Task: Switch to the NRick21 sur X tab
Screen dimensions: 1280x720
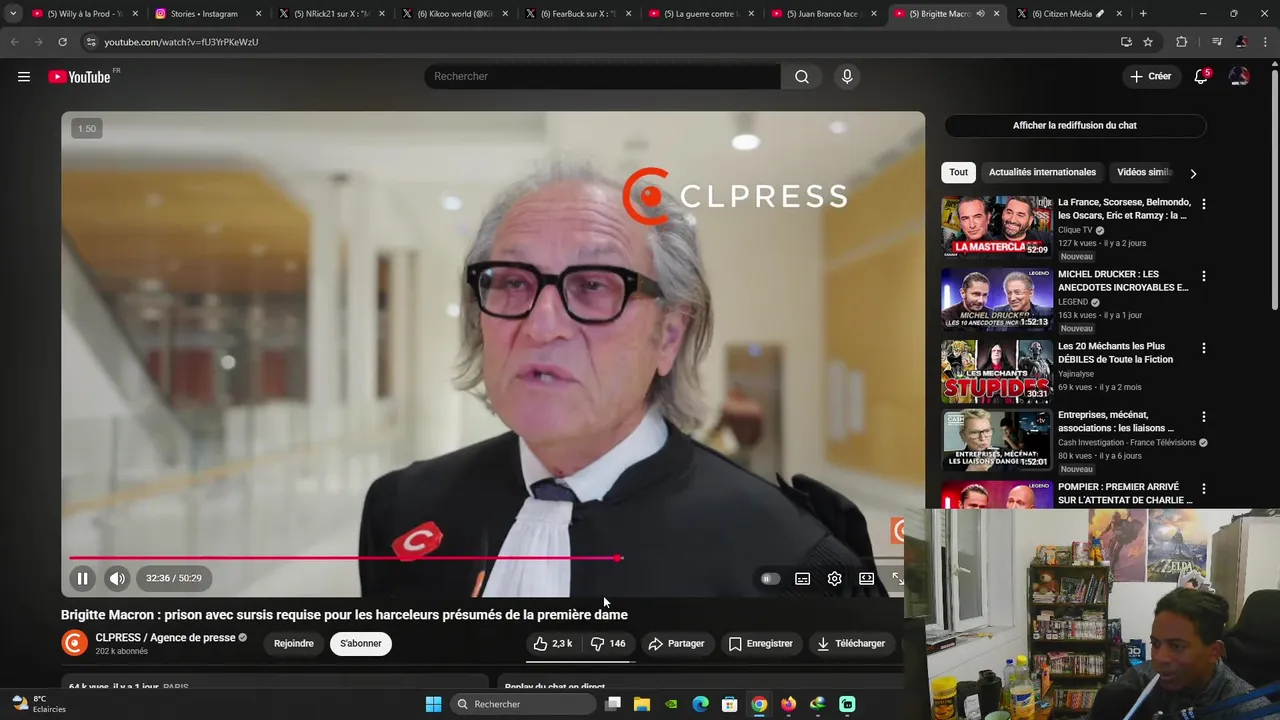Action: click(330, 14)
